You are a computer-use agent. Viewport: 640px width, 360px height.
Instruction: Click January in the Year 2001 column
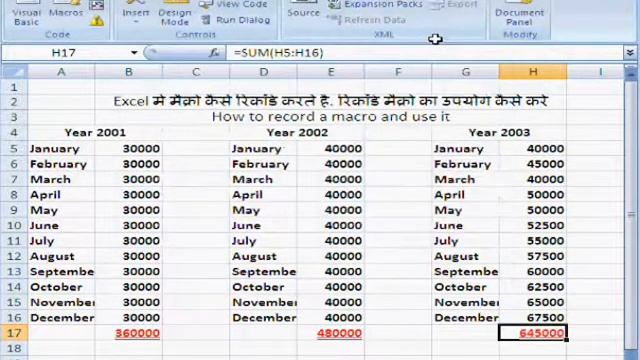[x=61, y=149]
